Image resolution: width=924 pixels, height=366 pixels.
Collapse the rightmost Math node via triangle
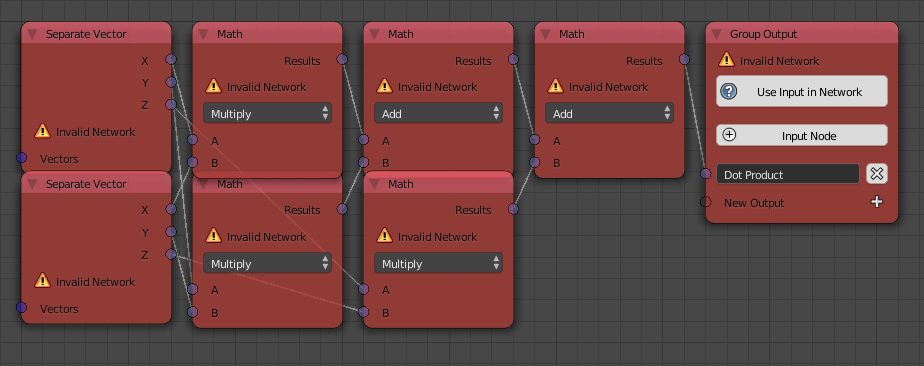(x=546, y=34)
